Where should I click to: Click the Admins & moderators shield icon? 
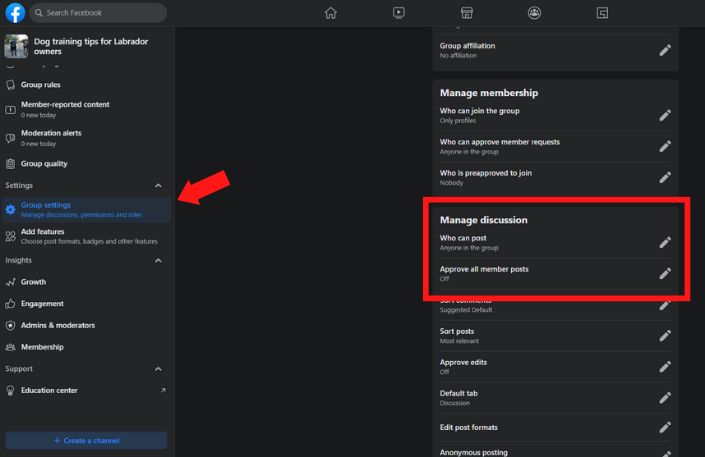pos(10,325)
